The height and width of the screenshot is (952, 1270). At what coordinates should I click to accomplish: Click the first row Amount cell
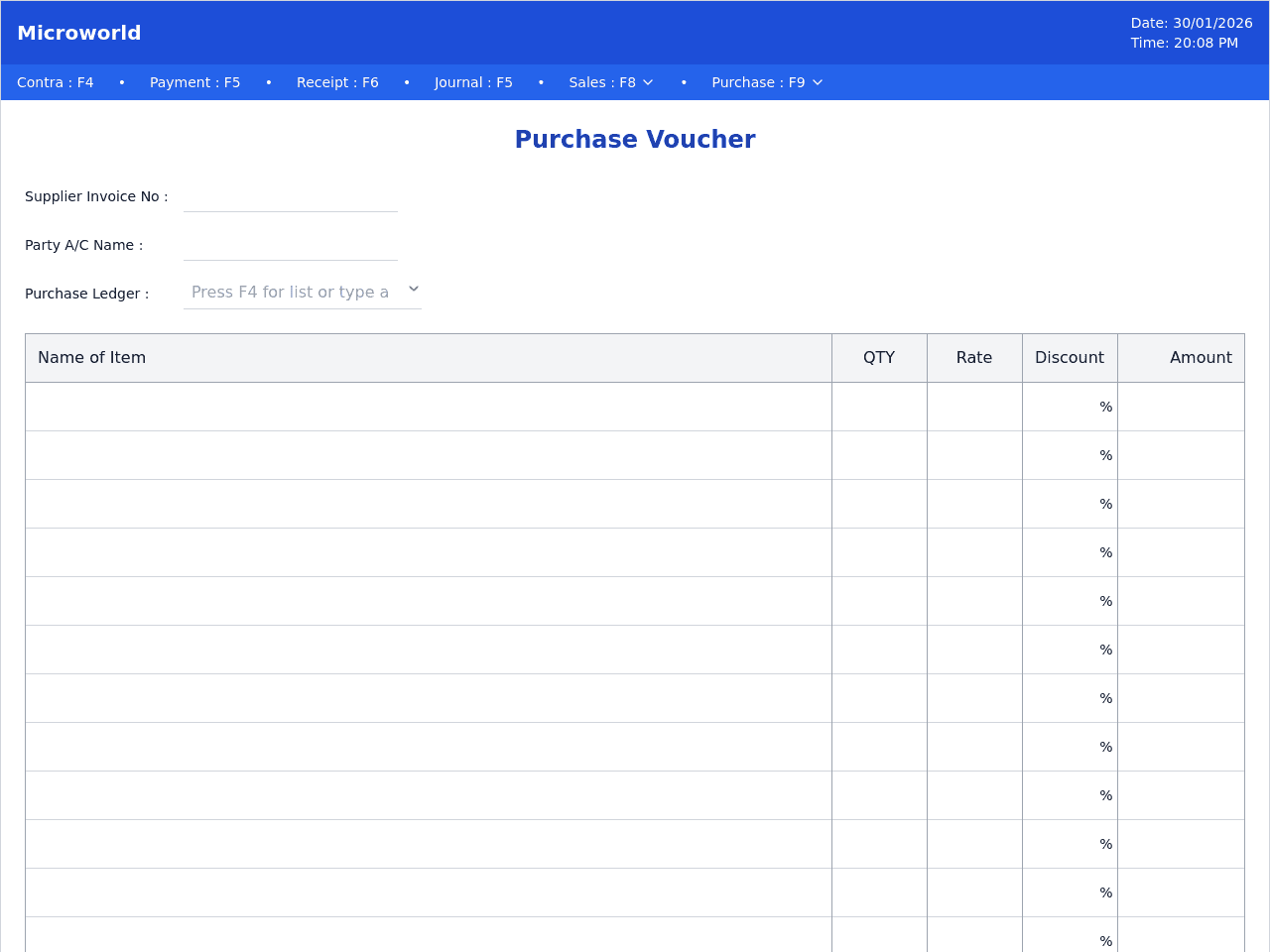point(1181,407)
